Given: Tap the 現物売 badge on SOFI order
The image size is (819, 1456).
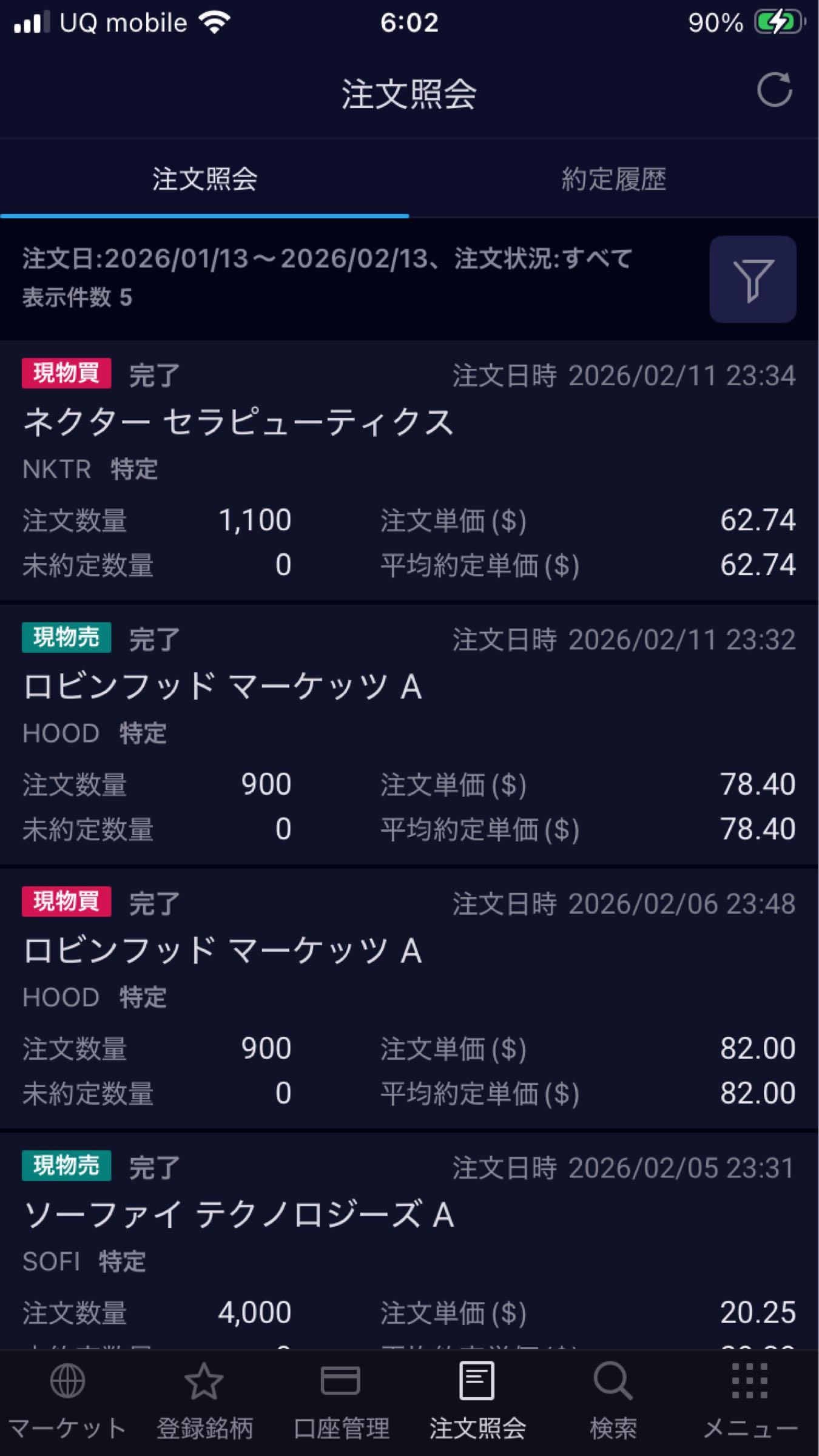Looking at the screenshot, I should pyautogui.click(x=66, y=1165).
